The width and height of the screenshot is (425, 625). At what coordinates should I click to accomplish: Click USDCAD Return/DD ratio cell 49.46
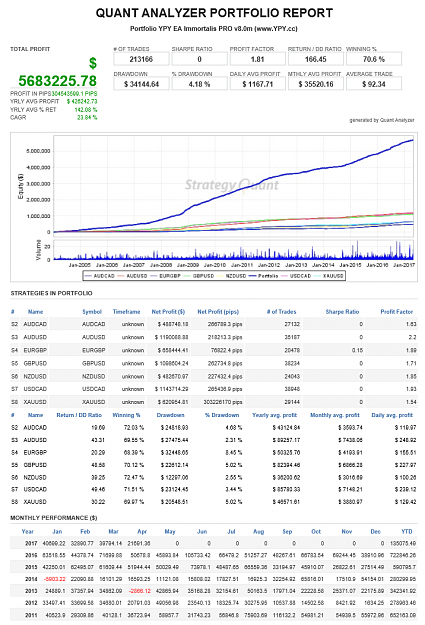98,489
